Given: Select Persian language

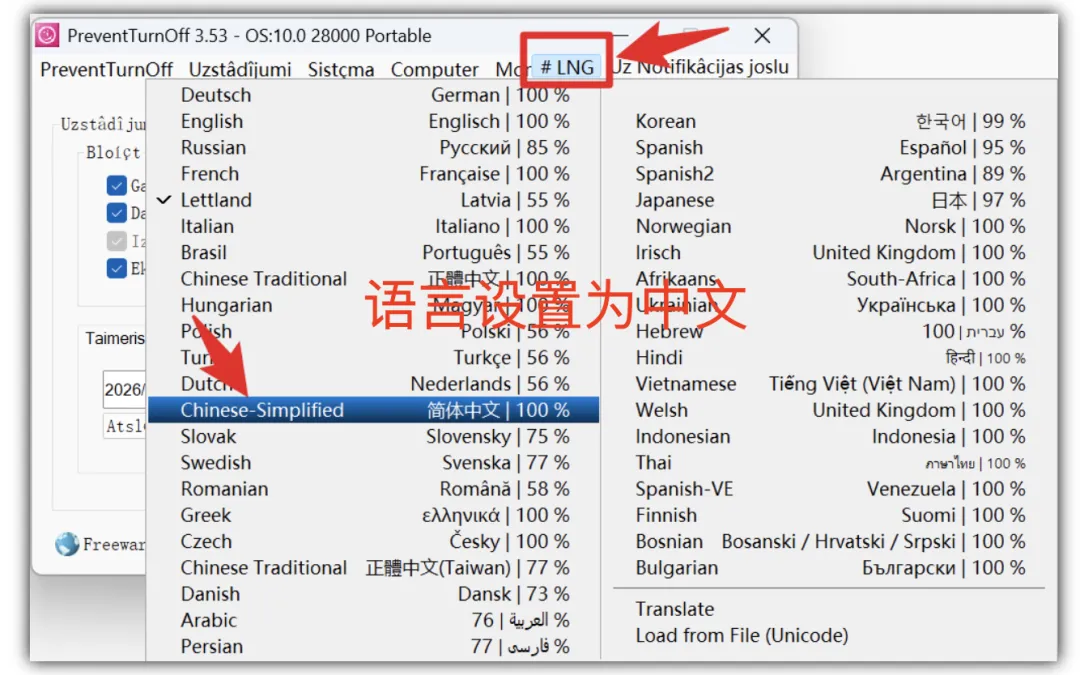Looking at the screenshot, I should coord(373,645).
